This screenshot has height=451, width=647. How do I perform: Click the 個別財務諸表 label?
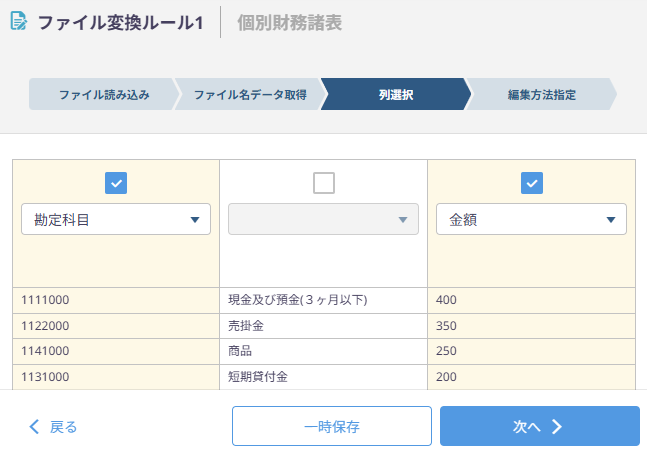click(x=289, y=23)
